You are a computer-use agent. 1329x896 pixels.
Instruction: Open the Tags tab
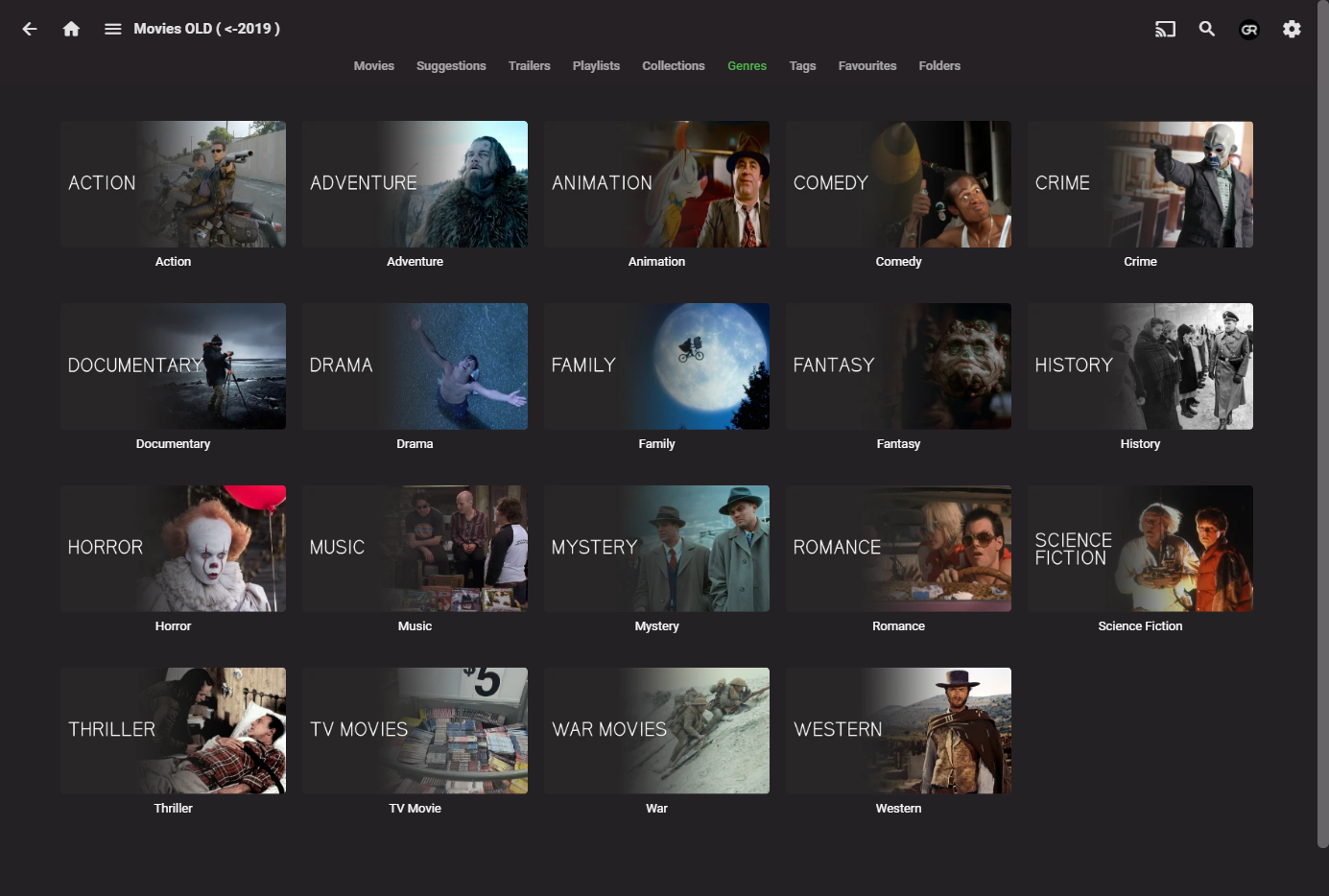click(802, 66)
